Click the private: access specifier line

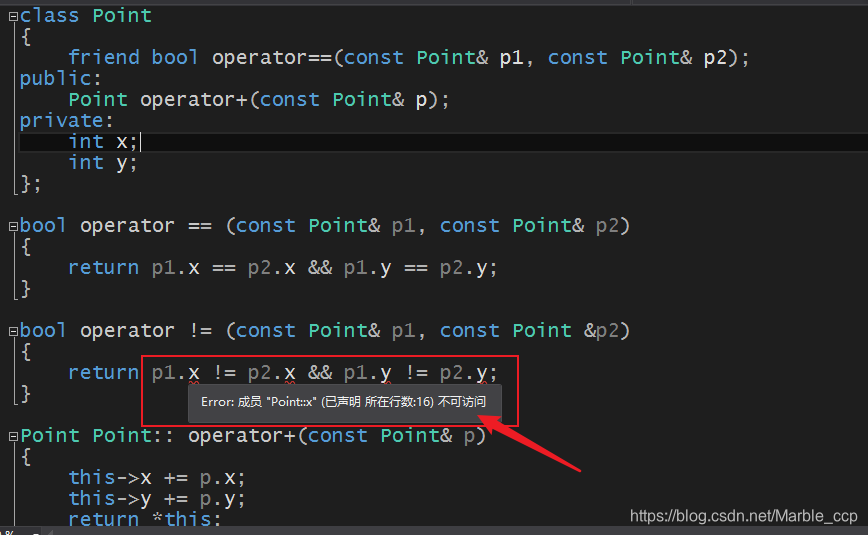[x=66, y=121]
